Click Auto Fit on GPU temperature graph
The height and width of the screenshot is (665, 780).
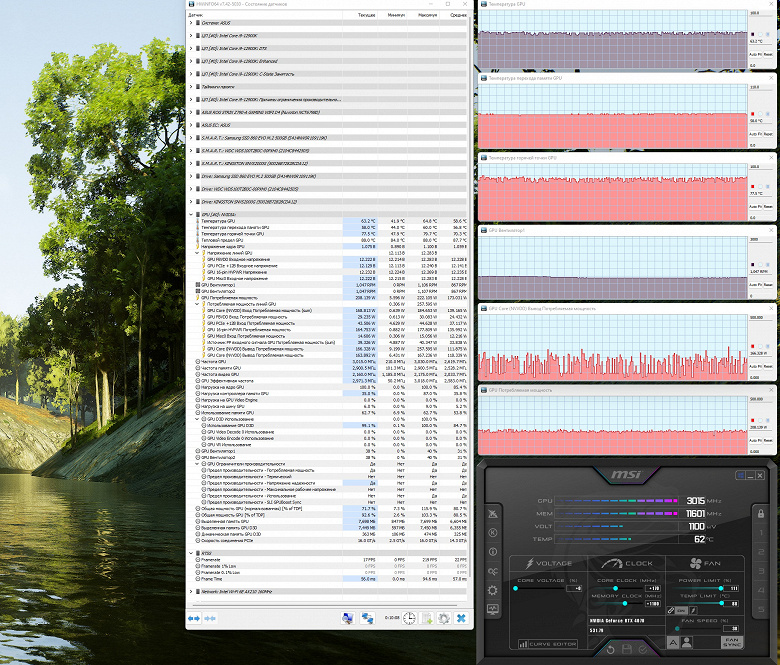click(x=756, y=54)
